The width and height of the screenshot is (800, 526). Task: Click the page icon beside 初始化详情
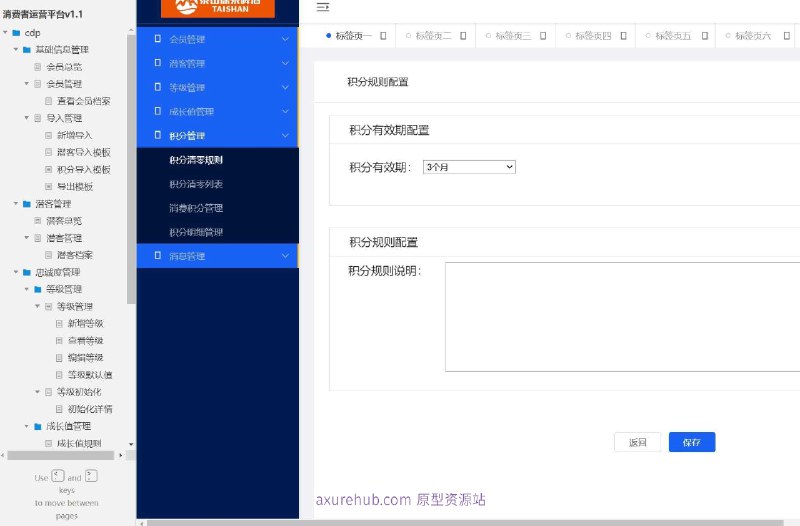click(x=59, y=409)
